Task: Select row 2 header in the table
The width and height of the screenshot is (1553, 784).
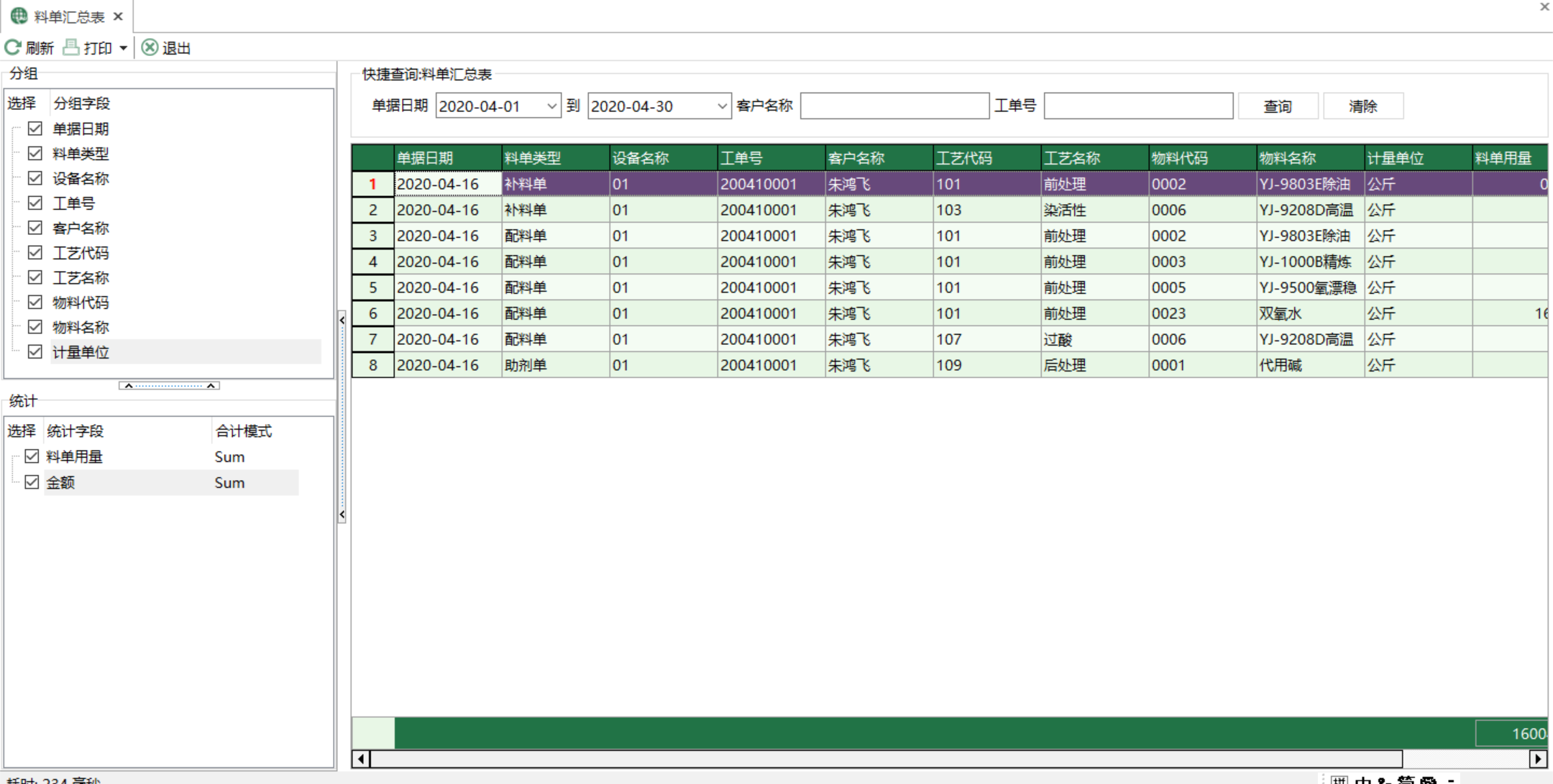Action: 373,210
